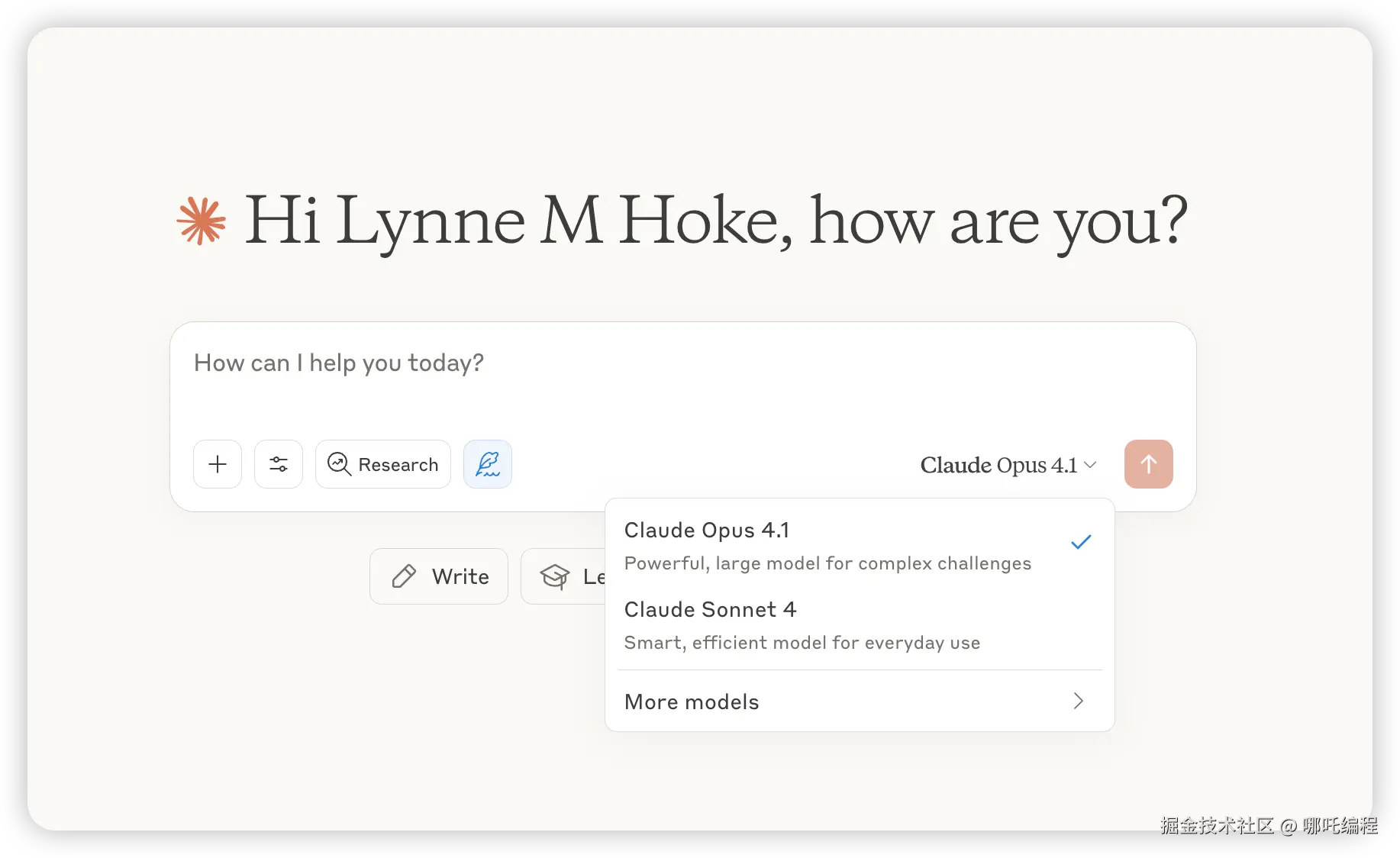Image resolution: width=1400 pixels, height=858 pixels.
Task: Select Claude Opus 4.1 from model list
Action: click(x=860, y=547)
